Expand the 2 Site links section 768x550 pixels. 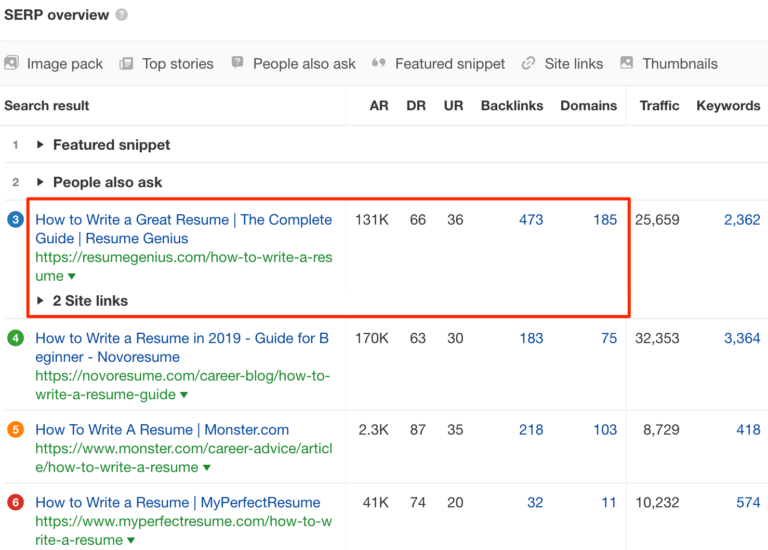(x=40, y=301)
